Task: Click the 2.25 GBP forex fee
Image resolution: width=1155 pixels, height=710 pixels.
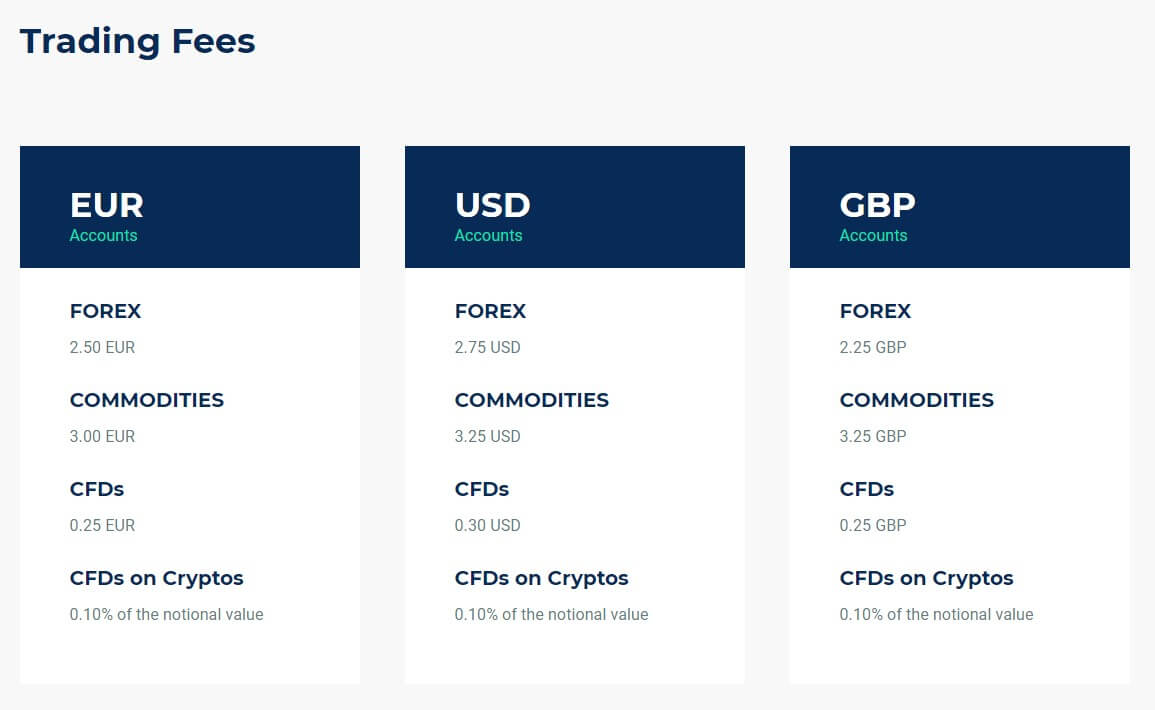Action: pos(873,347)
